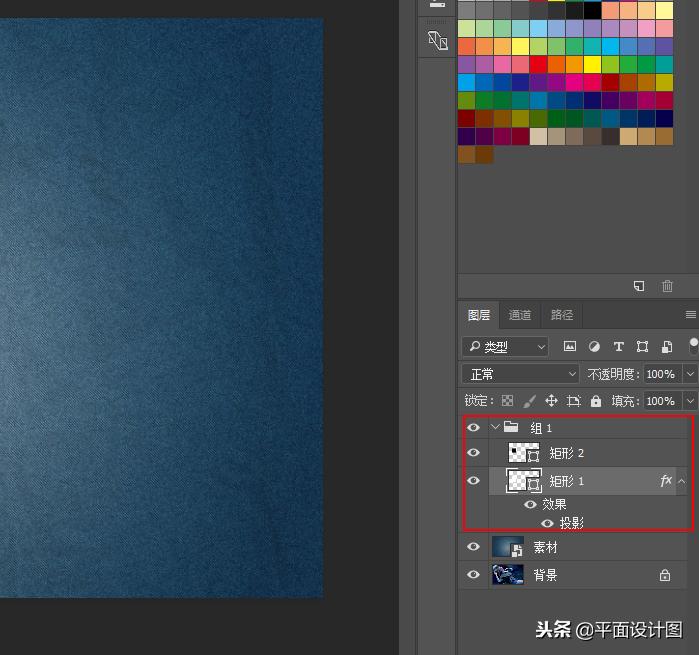The height and width of the screenshot is (655, 699).
Task: Select the 矩形 2 layer thumbnail
Action: pos(524,453)
